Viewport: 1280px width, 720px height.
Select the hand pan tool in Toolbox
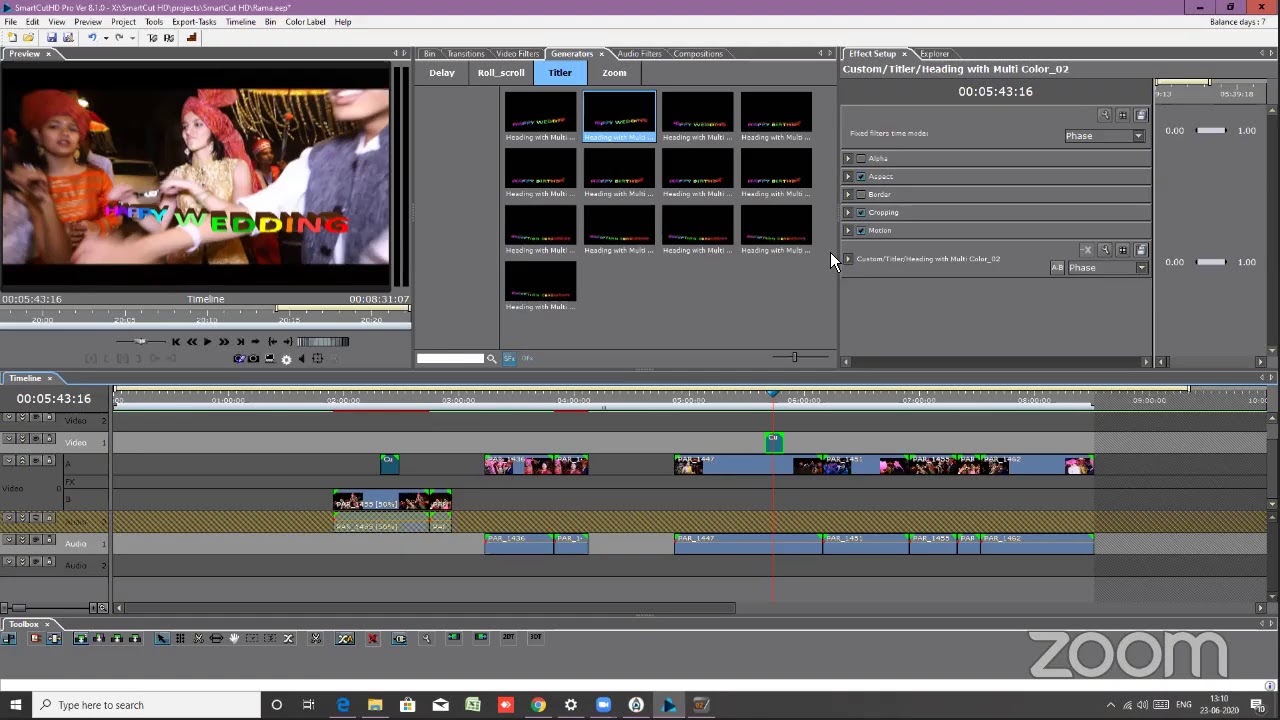(234, 638)
